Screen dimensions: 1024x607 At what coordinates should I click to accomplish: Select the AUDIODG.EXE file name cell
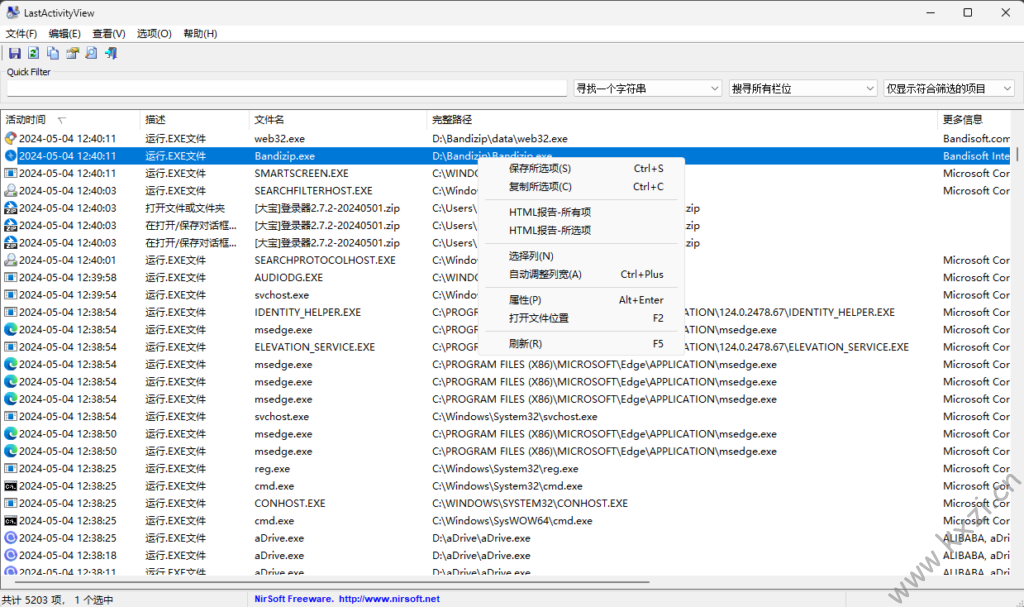[289, 278]
